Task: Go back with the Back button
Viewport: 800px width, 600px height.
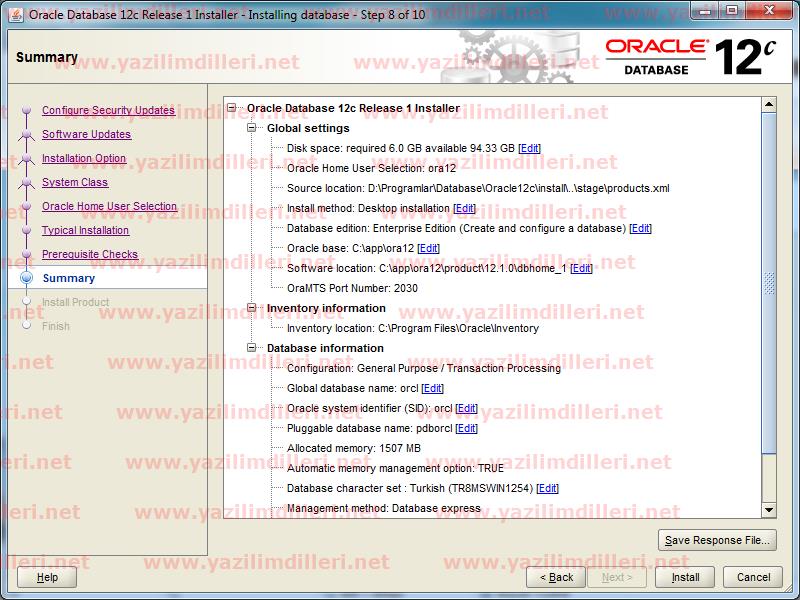Action: [556, 577]
